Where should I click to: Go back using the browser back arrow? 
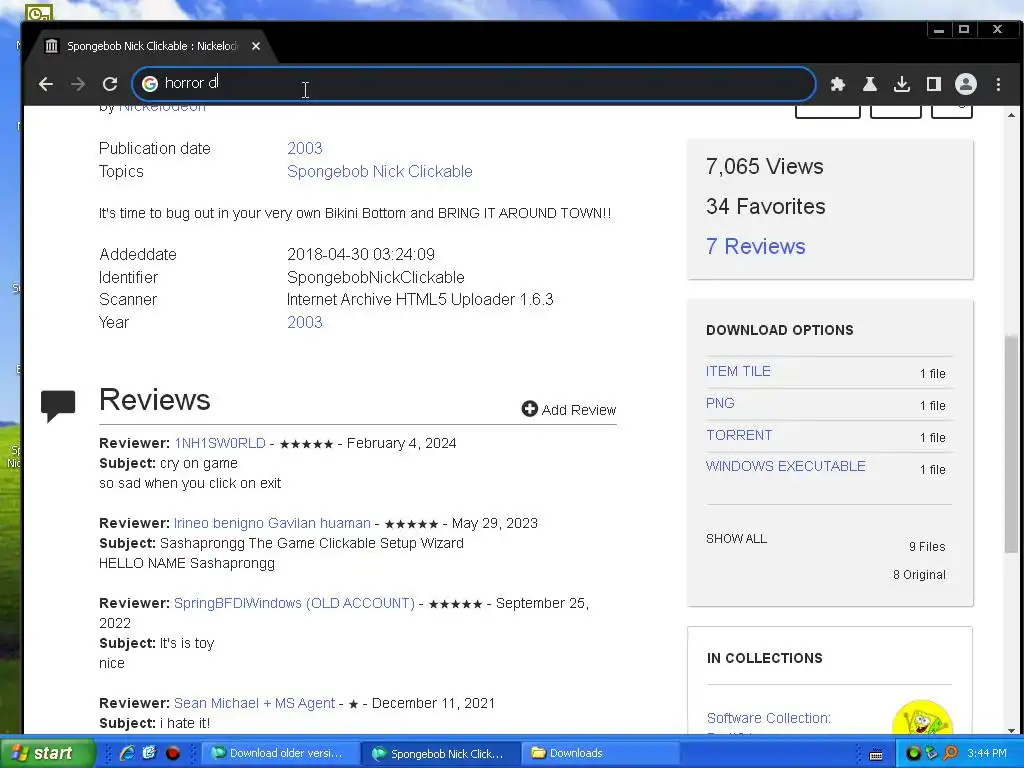click(46, 84)
